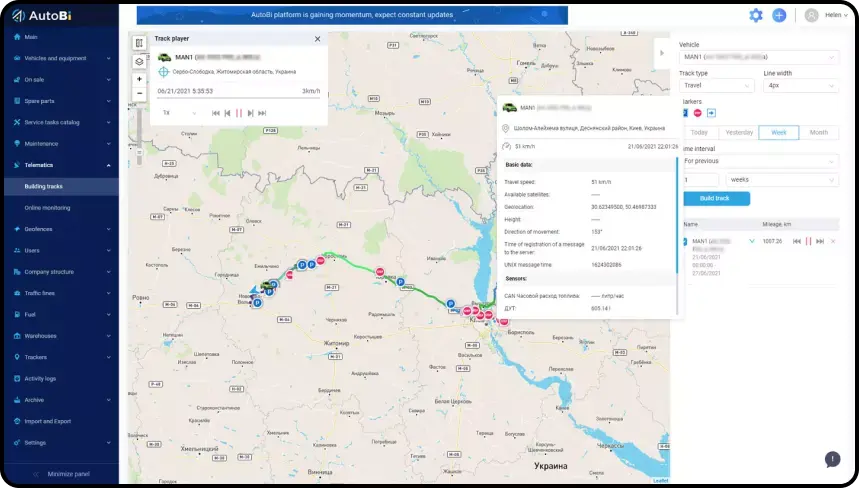The height and width of the screenshot is (488, 859).
Task: Open the Track type Travel dropdown
Action: pyautogui.click(x=717, y=85)
